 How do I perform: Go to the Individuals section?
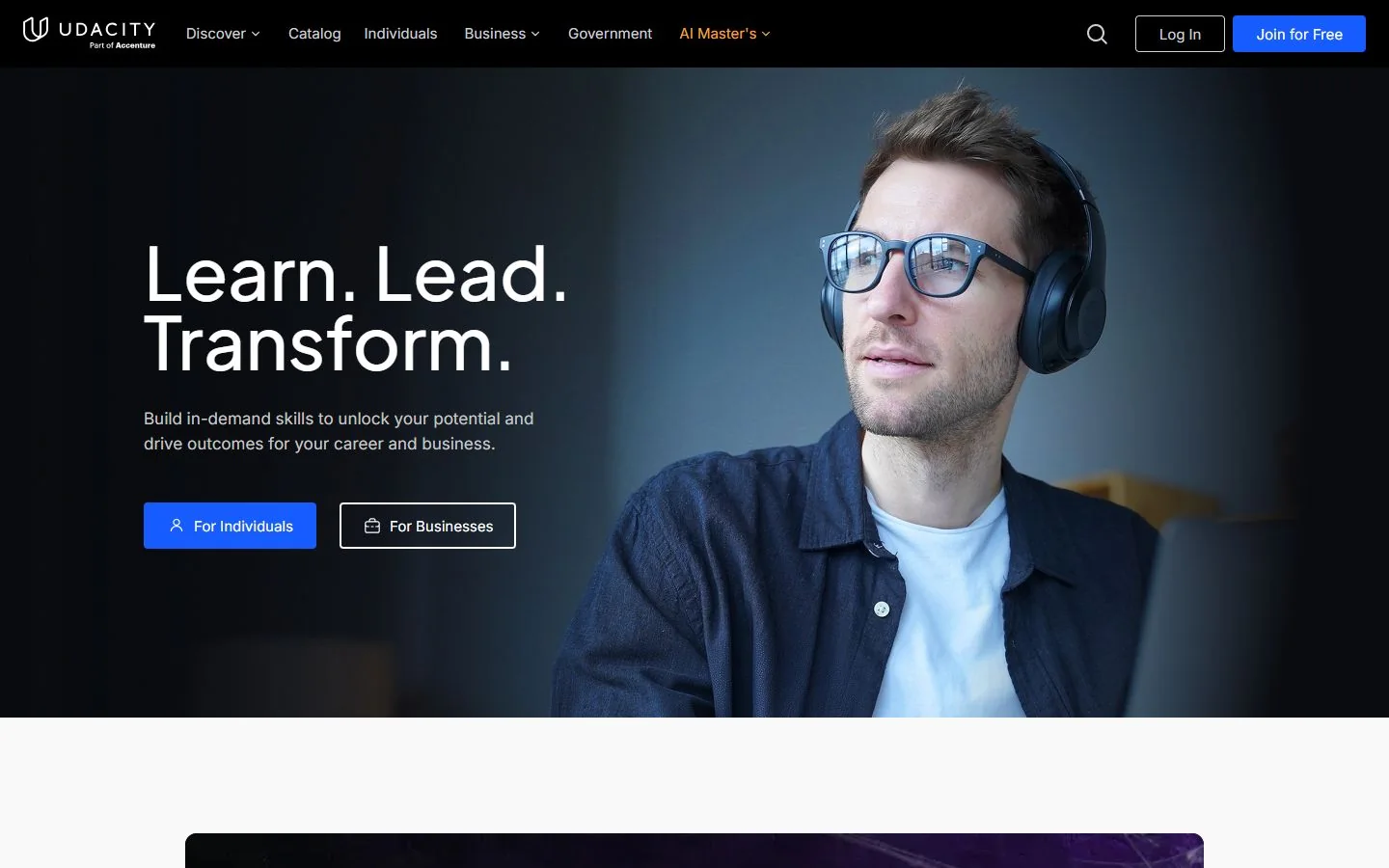pyautogui.click(x=400, y=34)
